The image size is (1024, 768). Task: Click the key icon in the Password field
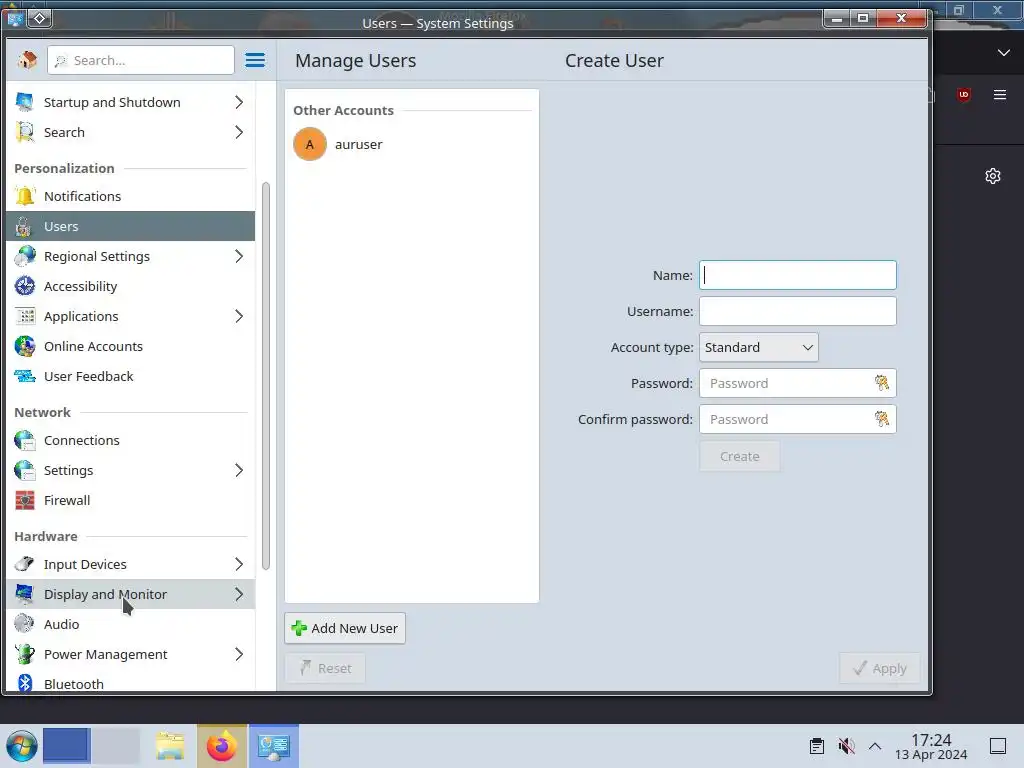(x=882, y=383)
